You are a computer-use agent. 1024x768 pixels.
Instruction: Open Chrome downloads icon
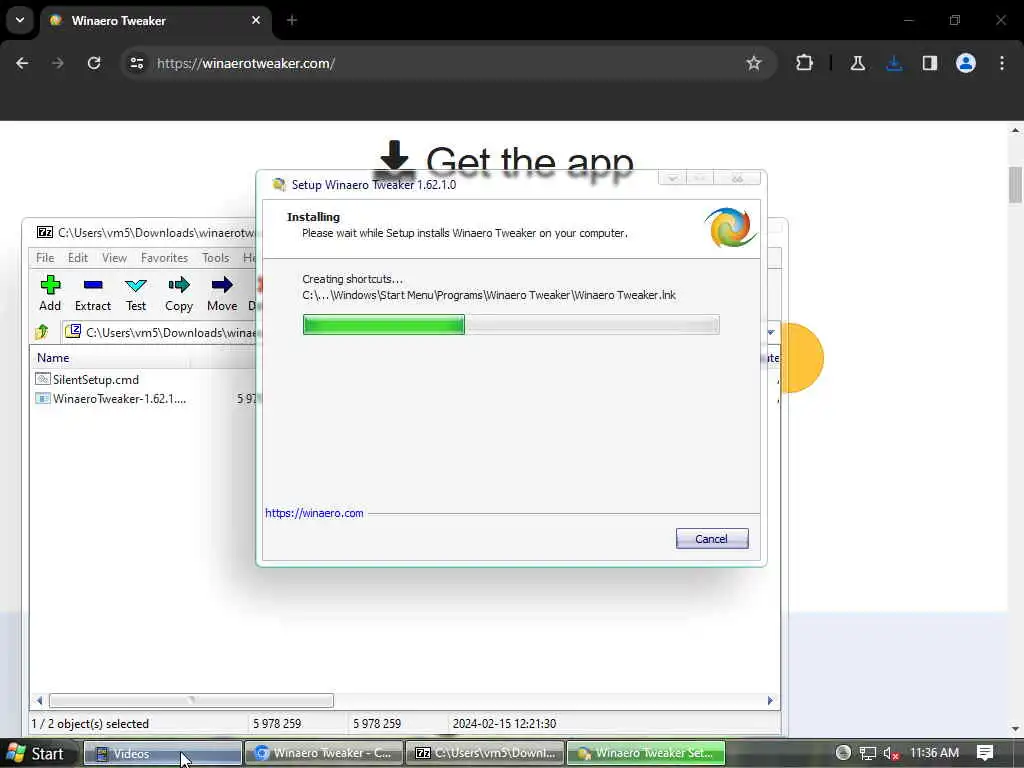pos(894,63)
